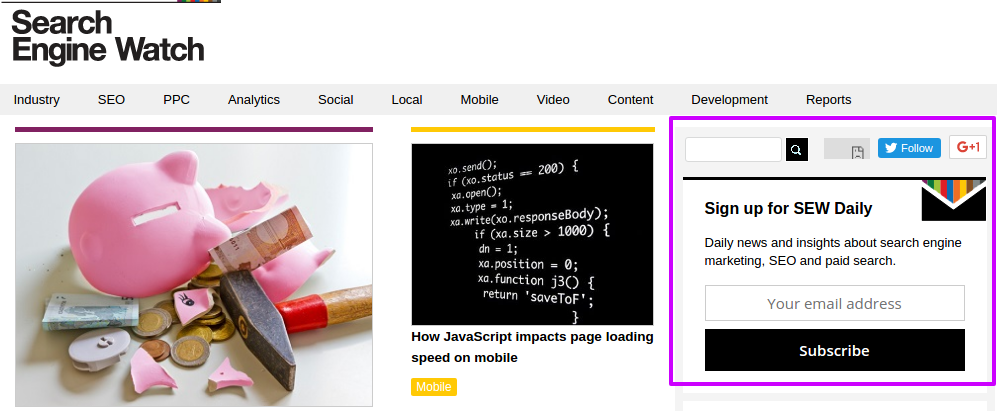Open the JavaScript code article thumbnail
This screenshot has height=411, width=997.
[x=532, y=234]
